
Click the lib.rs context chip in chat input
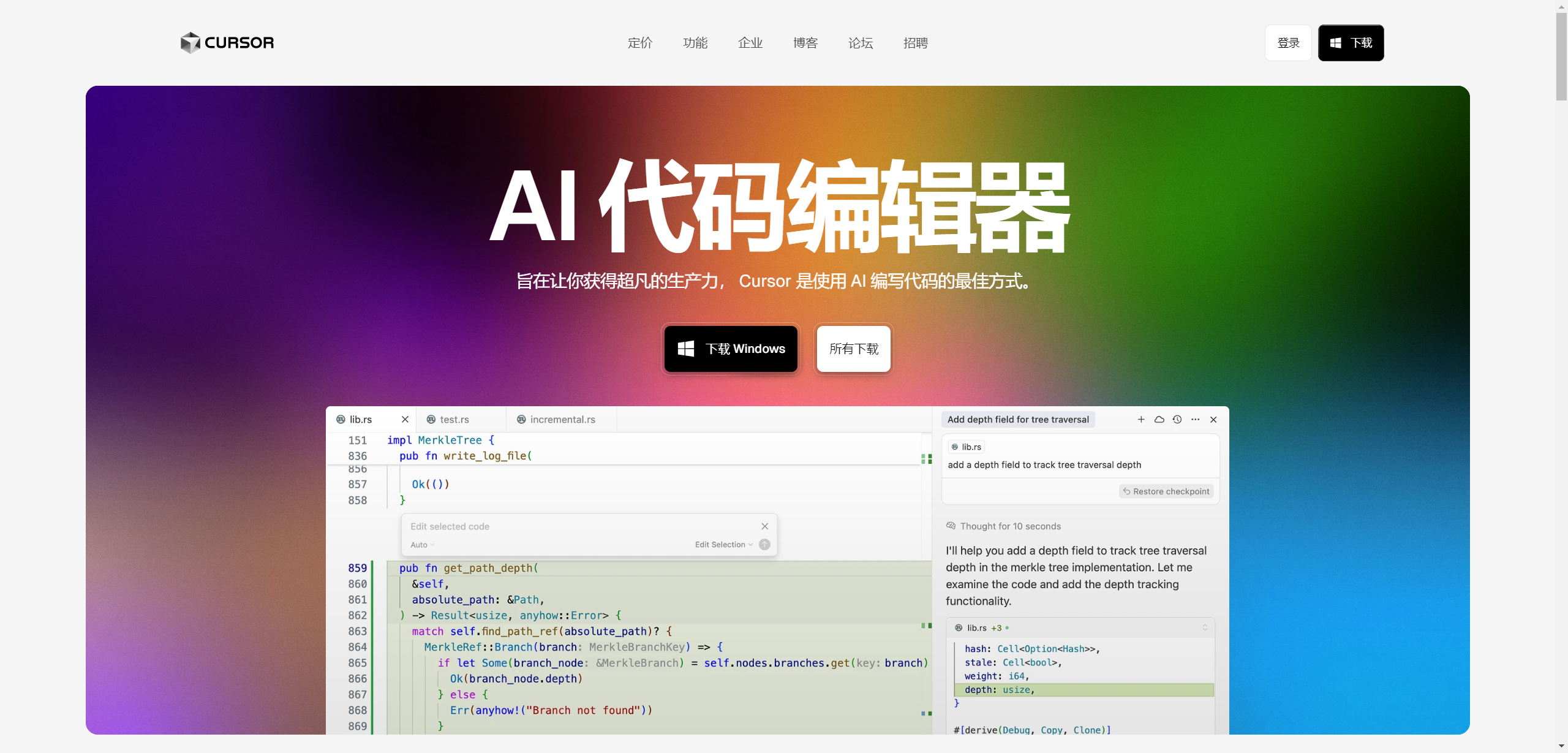[967, 447]
